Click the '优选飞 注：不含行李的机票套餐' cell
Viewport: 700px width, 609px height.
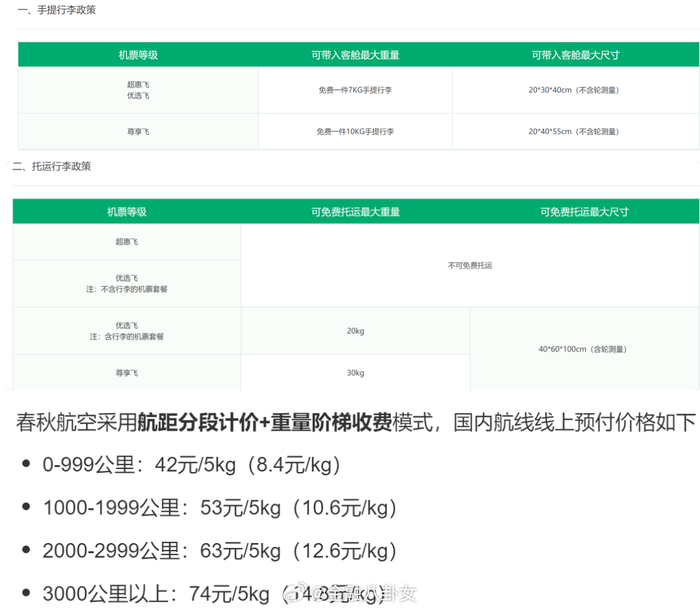[x=127, y=284]
